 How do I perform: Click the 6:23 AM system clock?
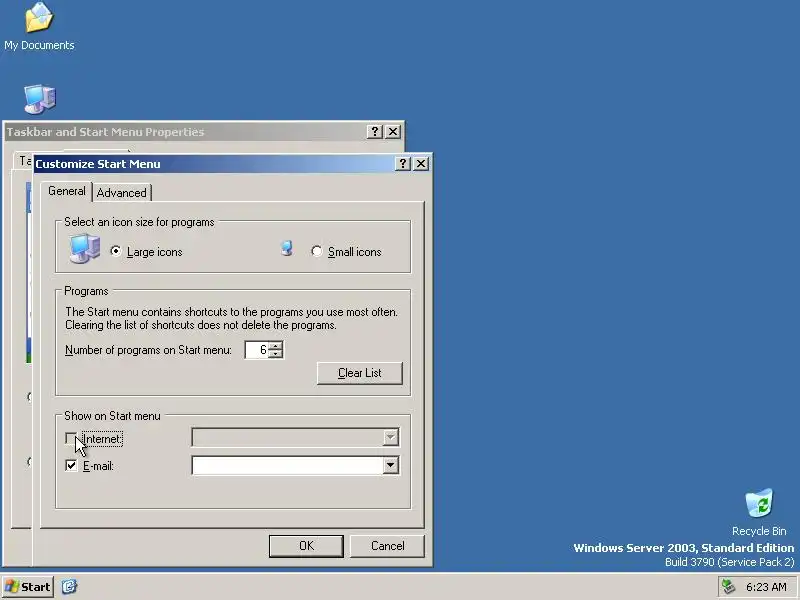(766, 587)
